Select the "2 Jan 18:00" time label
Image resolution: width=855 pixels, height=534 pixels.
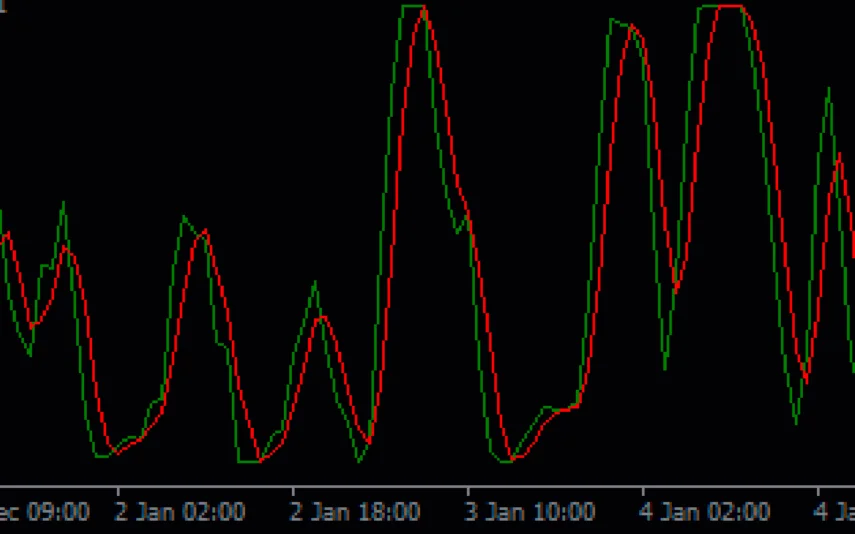coord(355,513)
